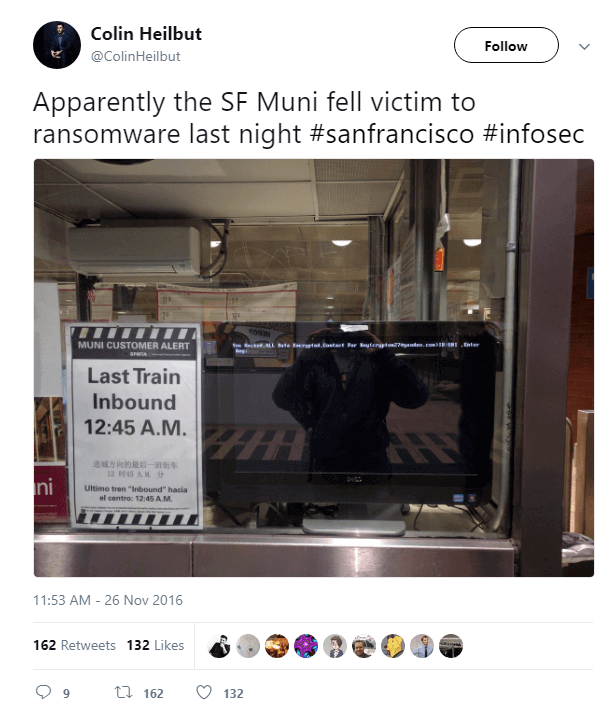View the 132 Likes list
The height and width of the screenshot is (717, 616).
pyautogui.click(x=155, y=645)
